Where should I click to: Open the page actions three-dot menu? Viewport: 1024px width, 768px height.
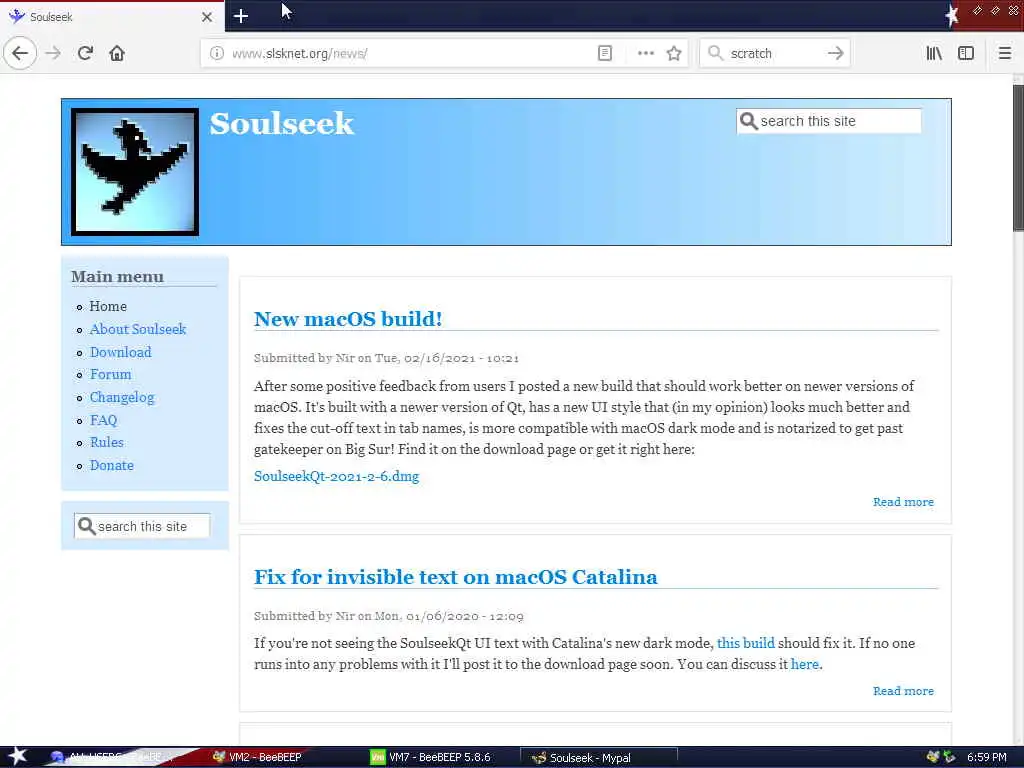point(645,54)
